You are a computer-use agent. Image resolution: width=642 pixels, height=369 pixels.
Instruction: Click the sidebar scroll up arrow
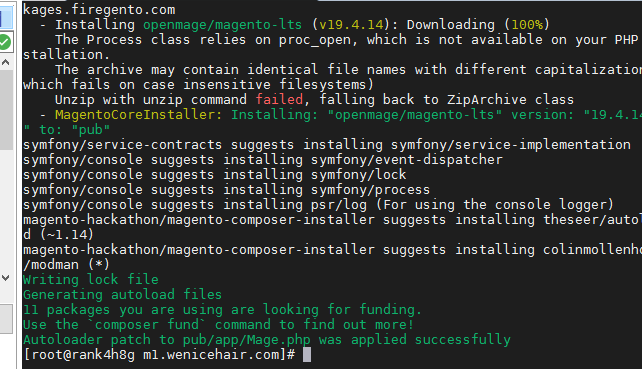(x=6, y=62)
